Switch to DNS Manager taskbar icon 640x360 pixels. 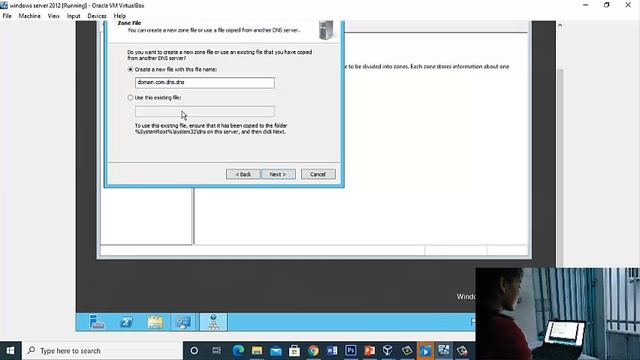click(213, 322)
